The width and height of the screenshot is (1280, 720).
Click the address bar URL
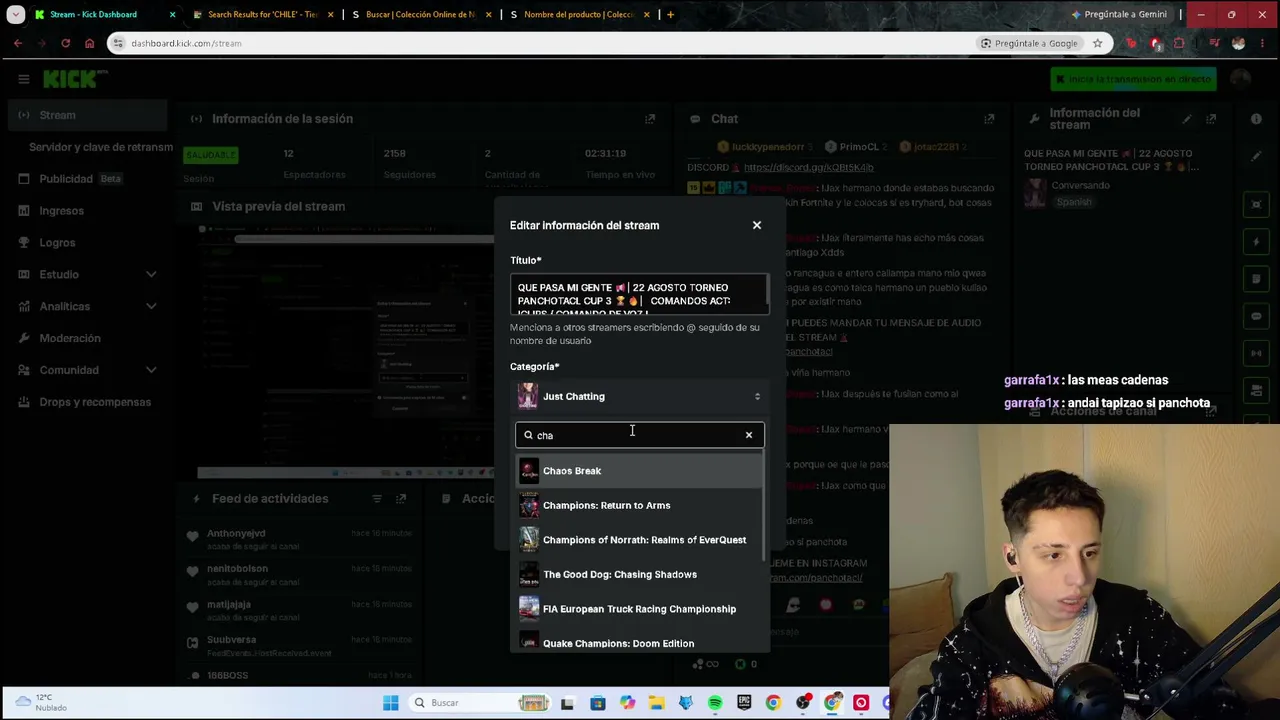[x=186, y=43]
